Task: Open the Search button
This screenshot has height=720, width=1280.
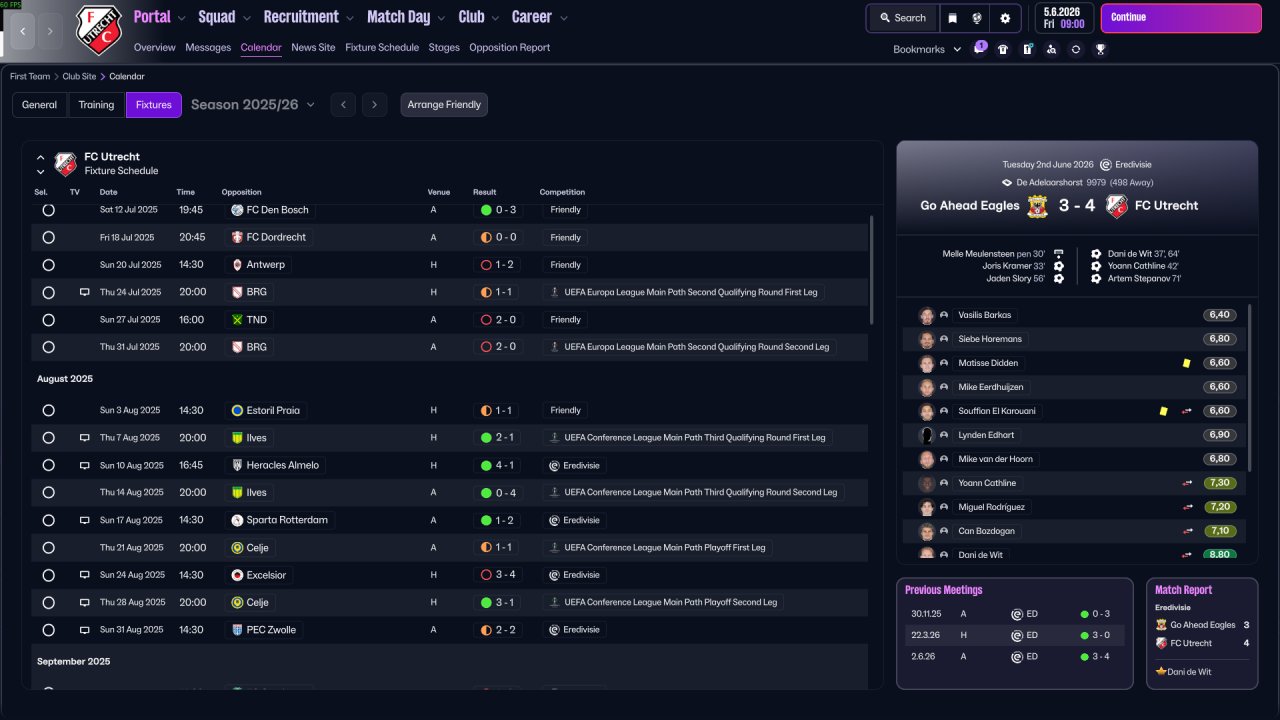Action: tap(903, 18)
